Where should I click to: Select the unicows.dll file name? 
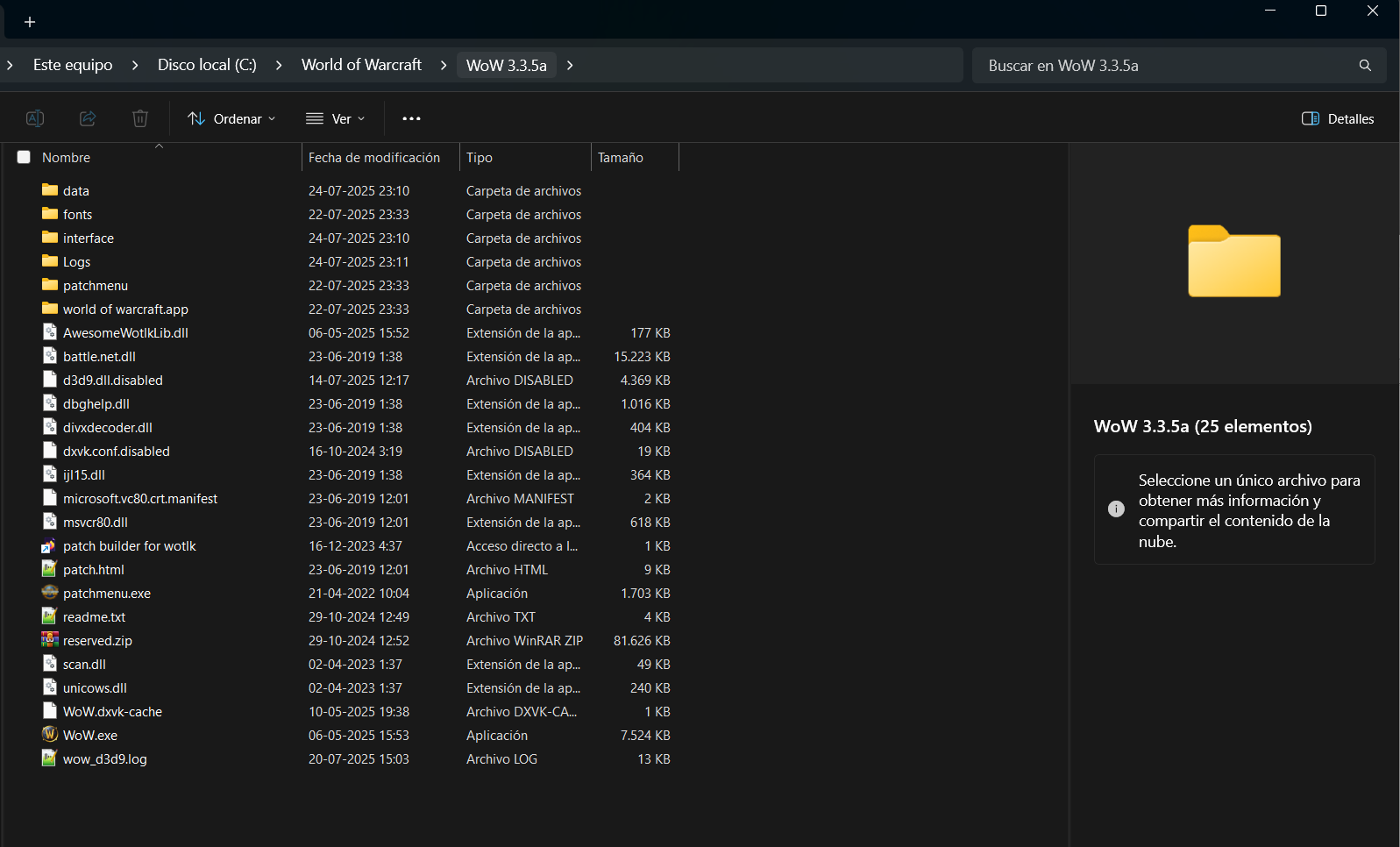pos(95,688)
